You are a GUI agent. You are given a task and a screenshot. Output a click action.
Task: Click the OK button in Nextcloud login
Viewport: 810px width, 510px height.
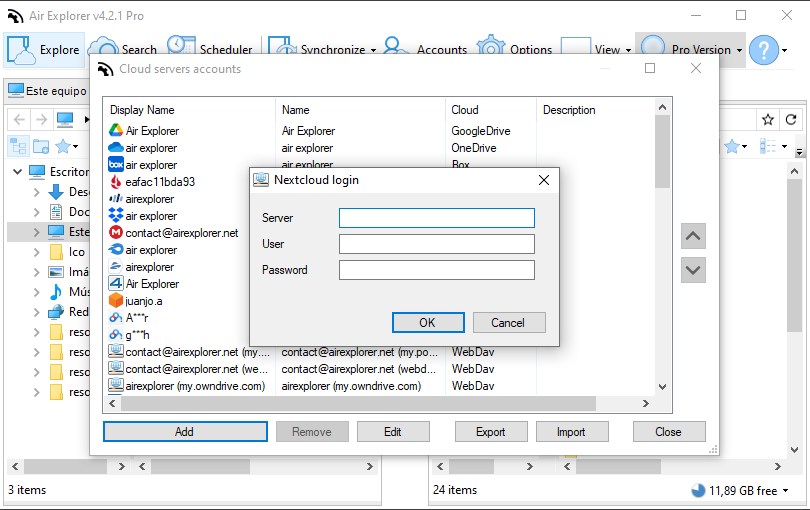[x=428, y=322]
